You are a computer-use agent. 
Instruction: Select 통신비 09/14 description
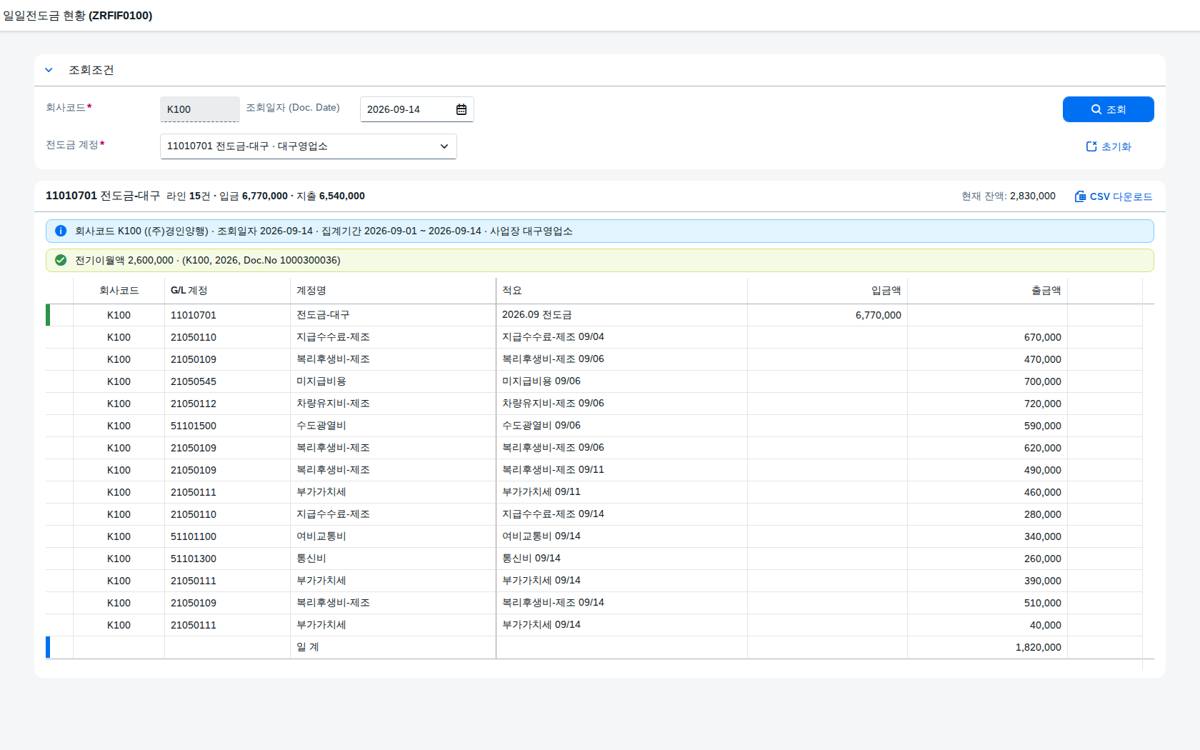(622, 558)
